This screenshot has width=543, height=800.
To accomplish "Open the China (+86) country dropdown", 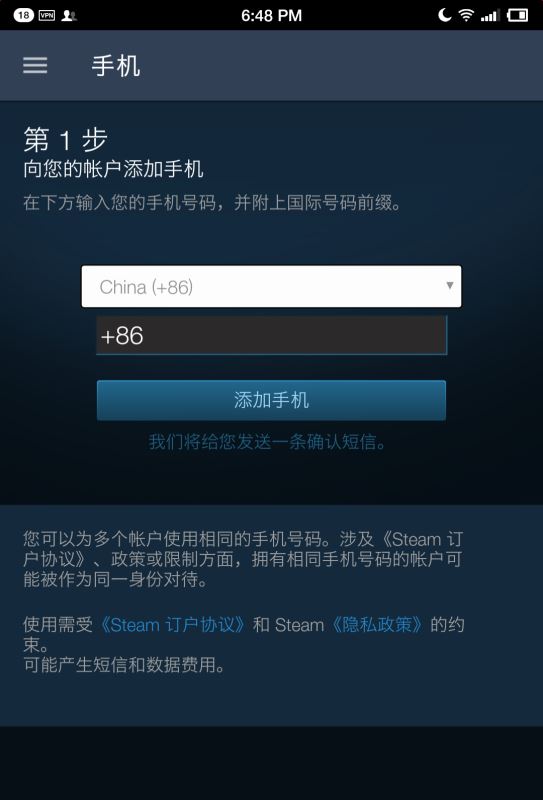I will pyautogui.click(x=272, y=286).
